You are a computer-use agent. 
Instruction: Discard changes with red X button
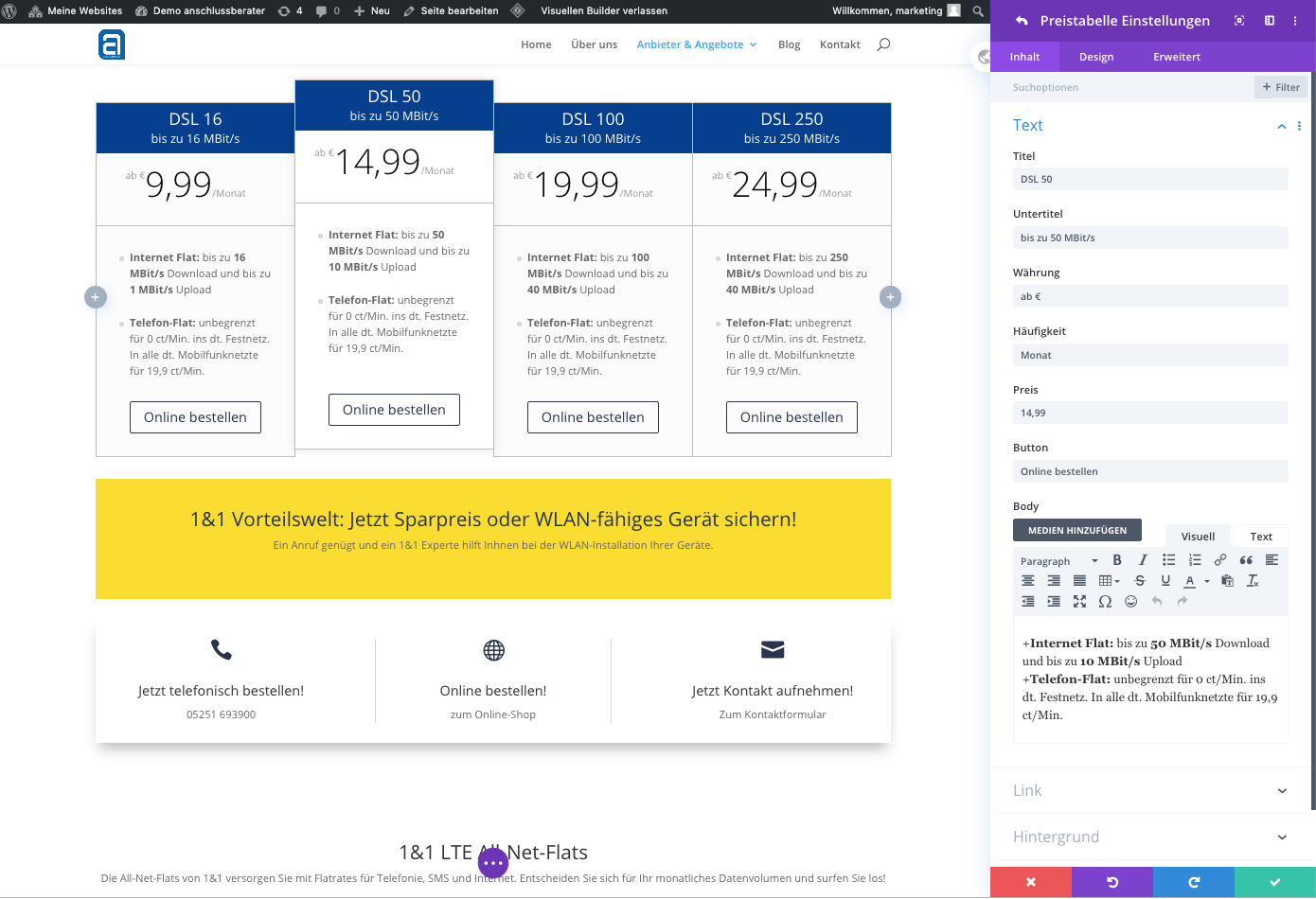[1031, 882]
